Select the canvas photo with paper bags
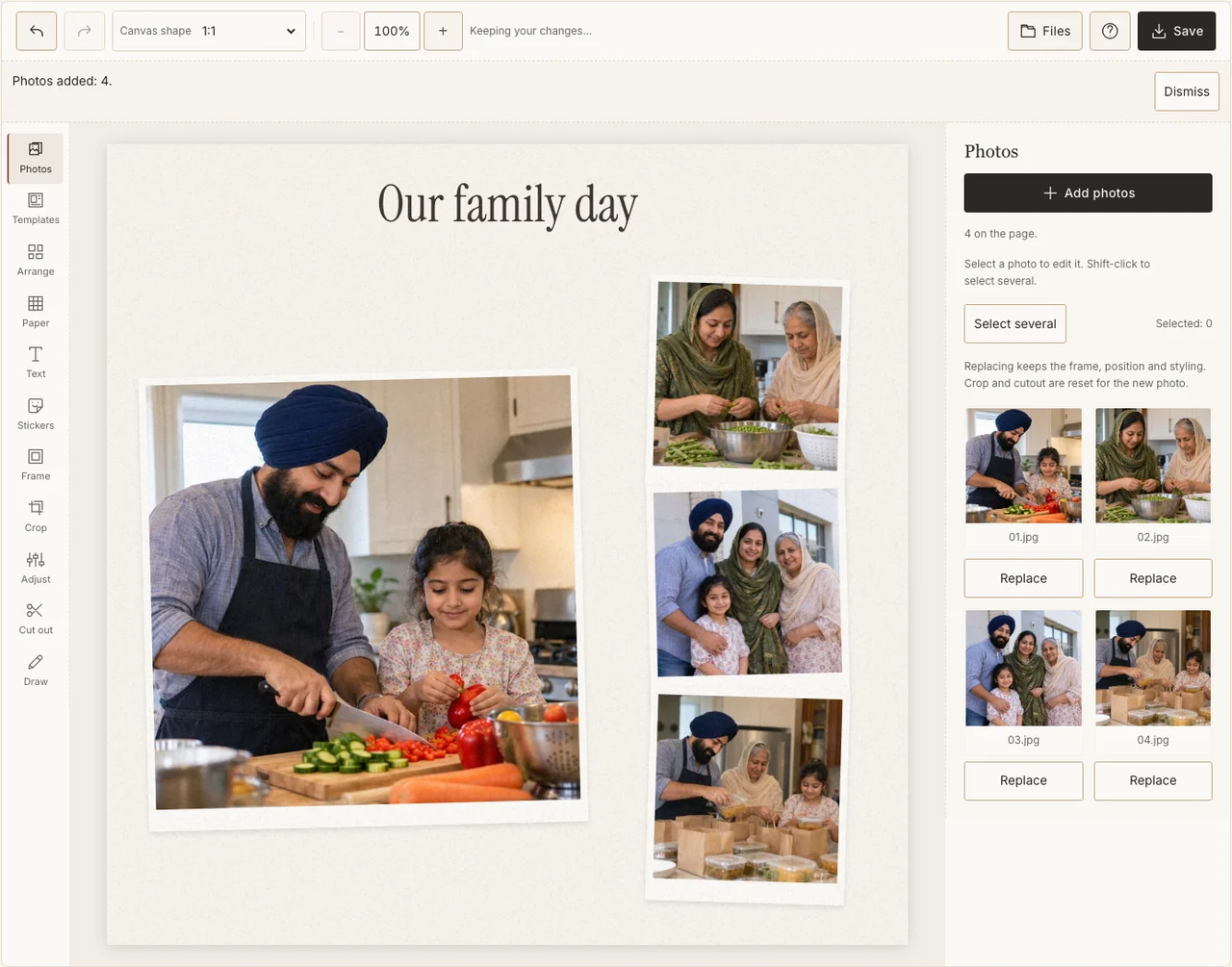Viewport: 1232px width, 967px height. coord(747,795)
